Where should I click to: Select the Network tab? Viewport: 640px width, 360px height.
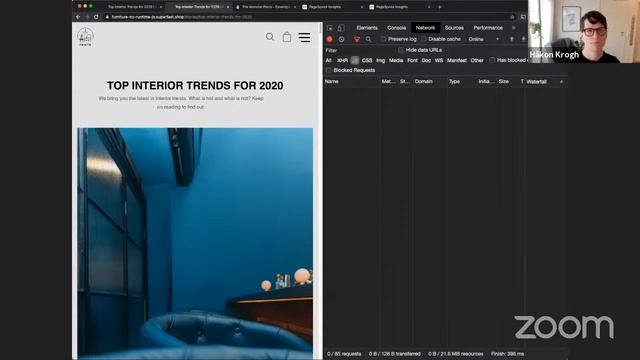pyautogui.click(x=425, y=28)
